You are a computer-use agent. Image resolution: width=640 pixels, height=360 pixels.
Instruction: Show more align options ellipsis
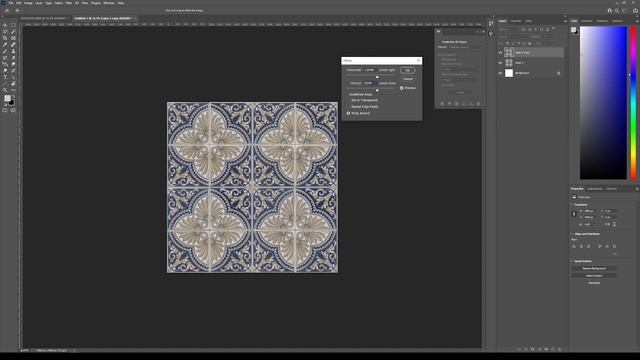(614, 254)
